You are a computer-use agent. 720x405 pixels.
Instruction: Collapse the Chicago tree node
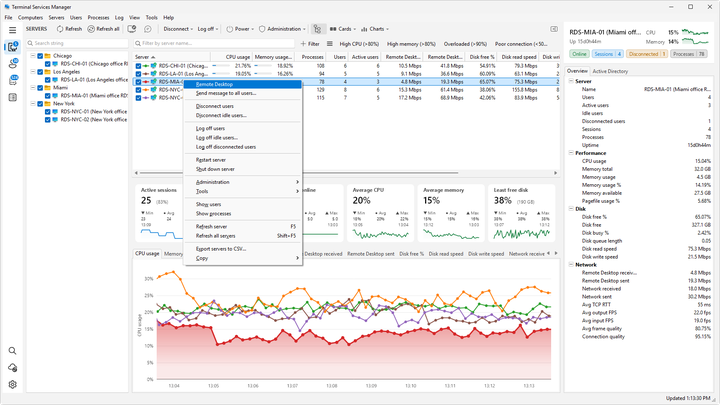point(33,56)
